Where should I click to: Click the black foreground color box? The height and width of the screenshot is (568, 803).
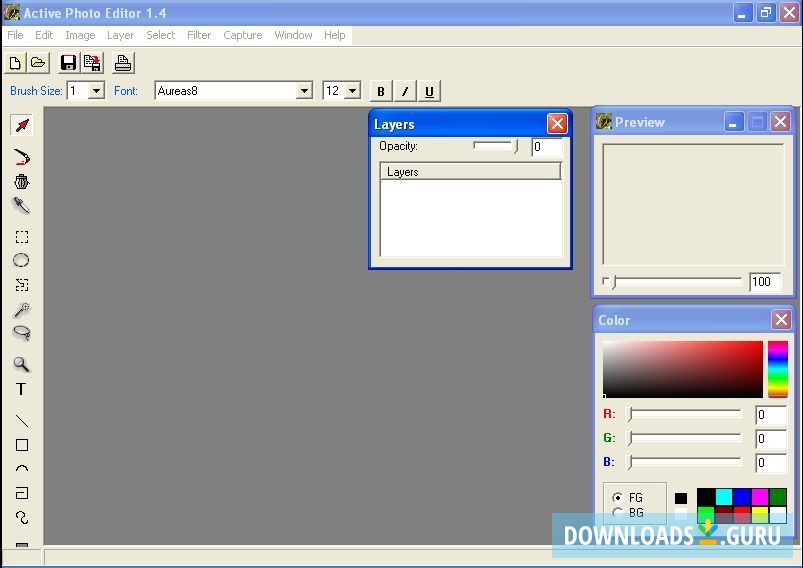[681, 498]
